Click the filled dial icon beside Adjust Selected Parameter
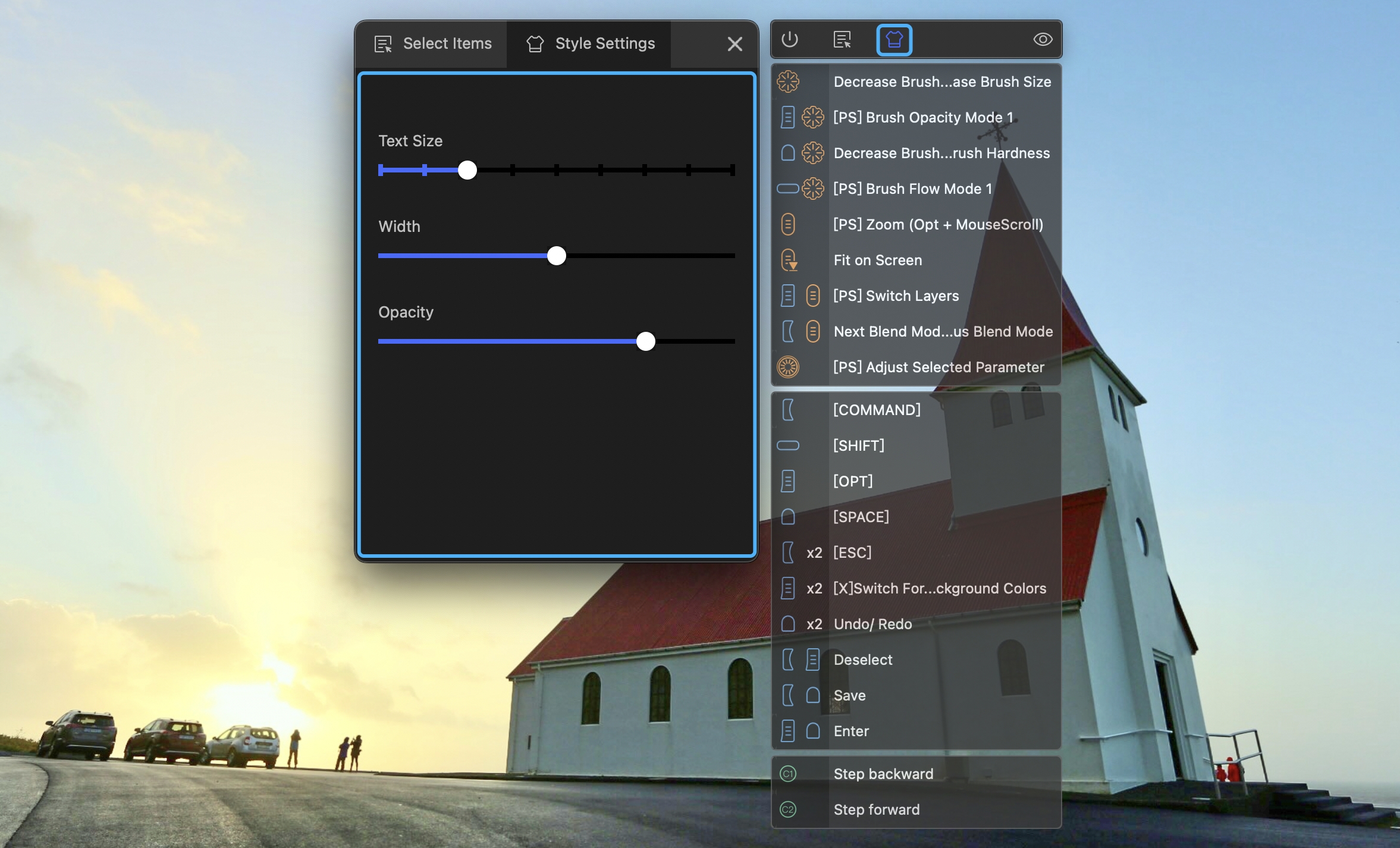The image size is (1400, 848). pos(788,367)
